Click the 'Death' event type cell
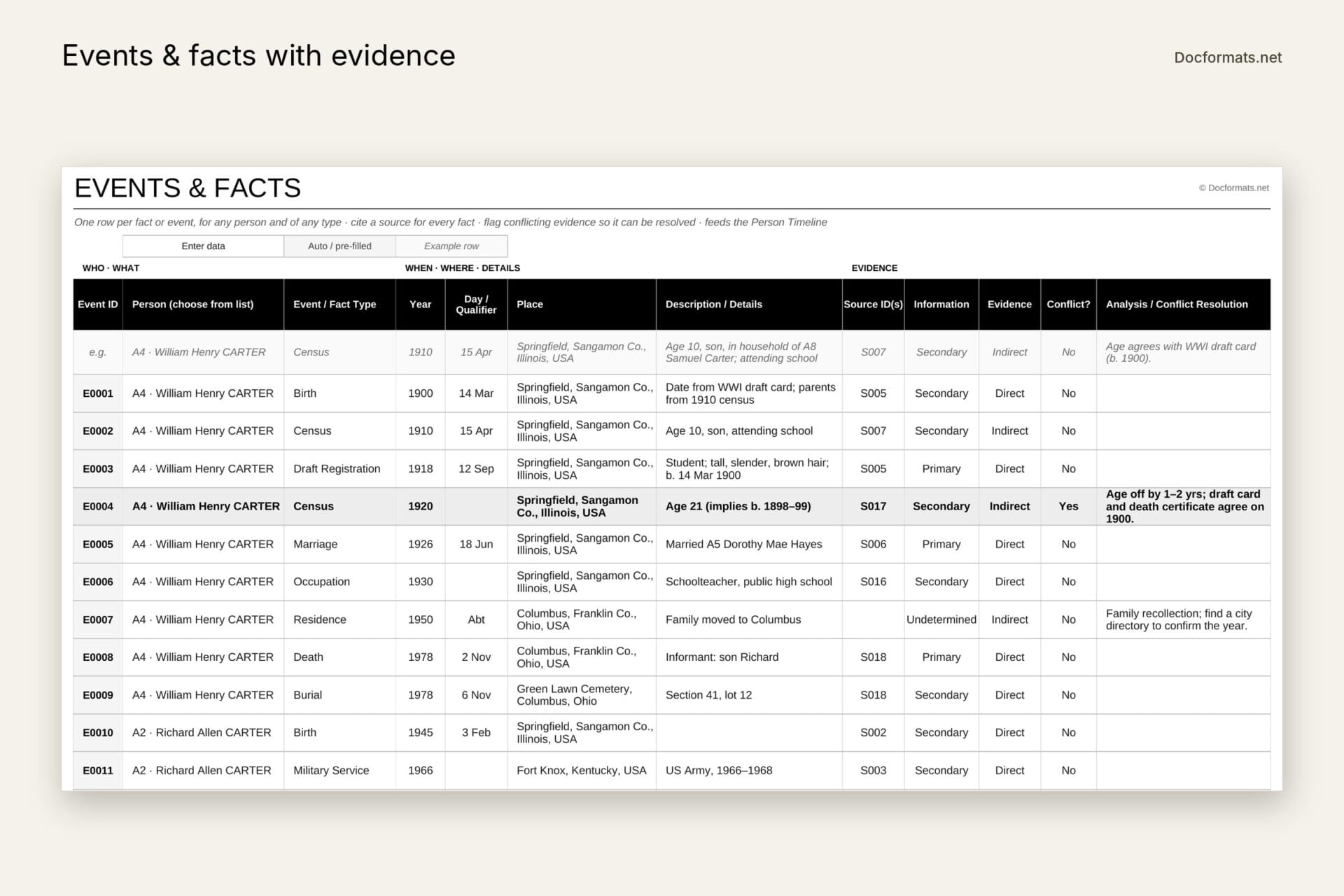 (339, 657)
